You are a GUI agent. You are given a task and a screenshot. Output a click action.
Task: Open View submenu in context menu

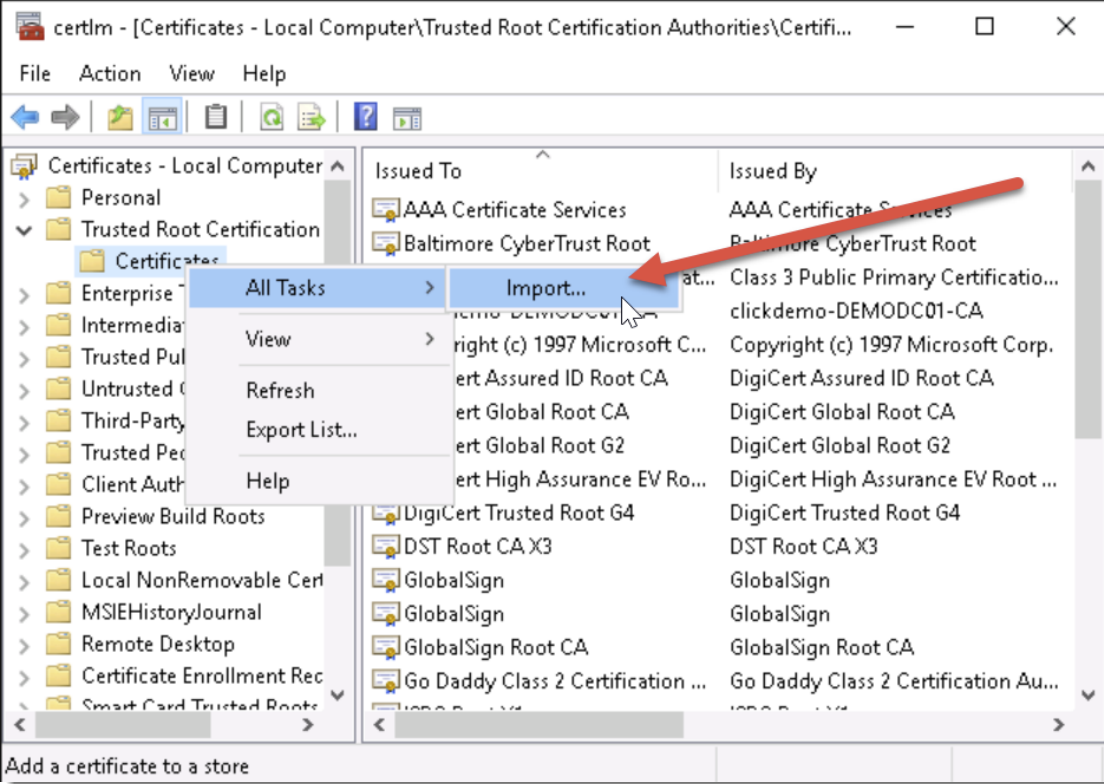(317, 339)
